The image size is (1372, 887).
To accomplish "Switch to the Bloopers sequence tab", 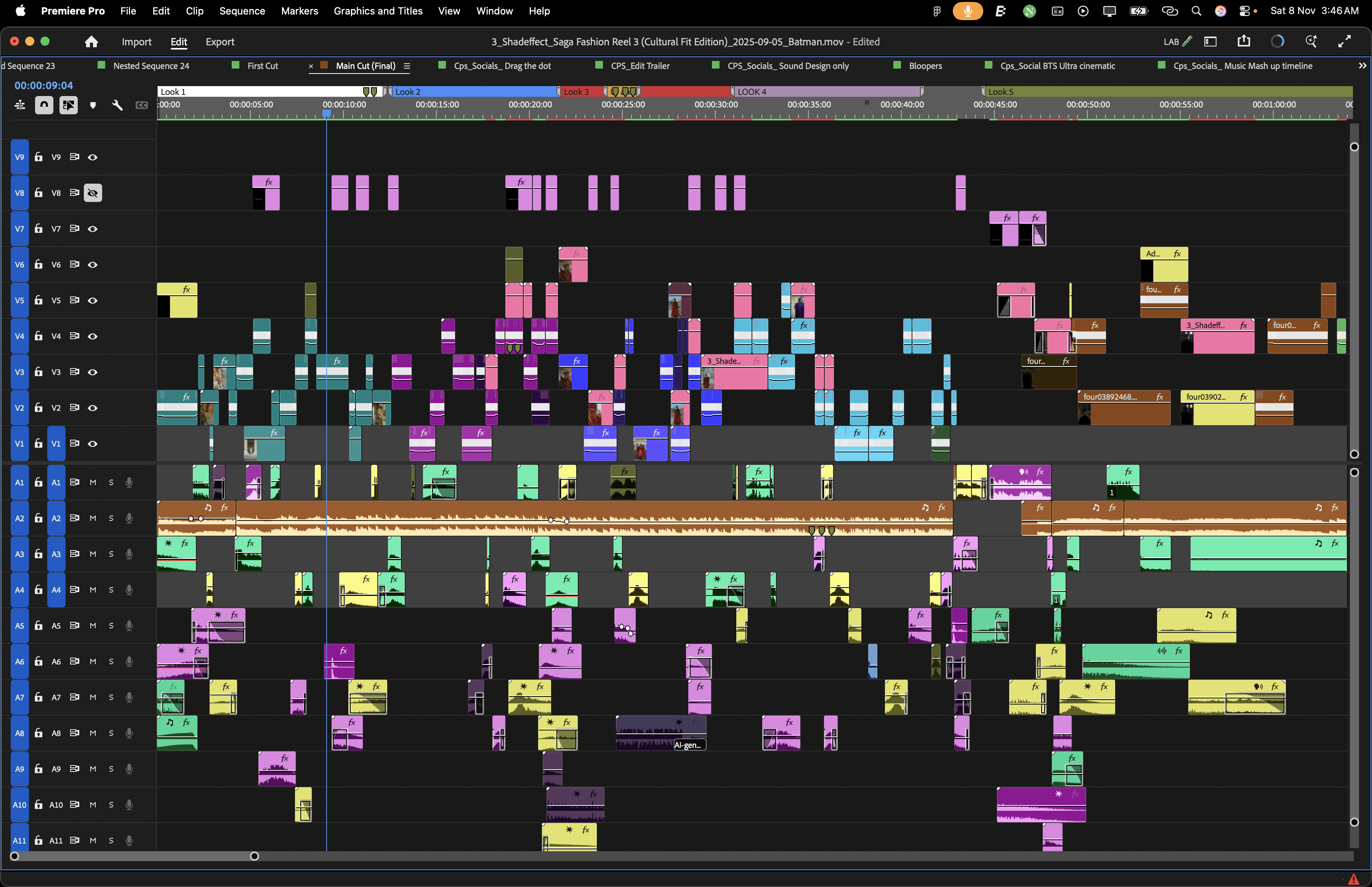I will coord(925,66).
